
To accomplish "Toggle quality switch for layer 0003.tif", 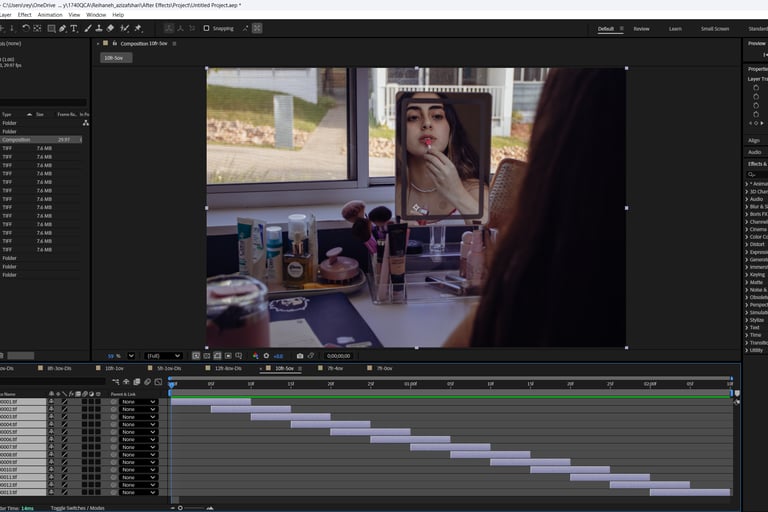I will (64, 417).
